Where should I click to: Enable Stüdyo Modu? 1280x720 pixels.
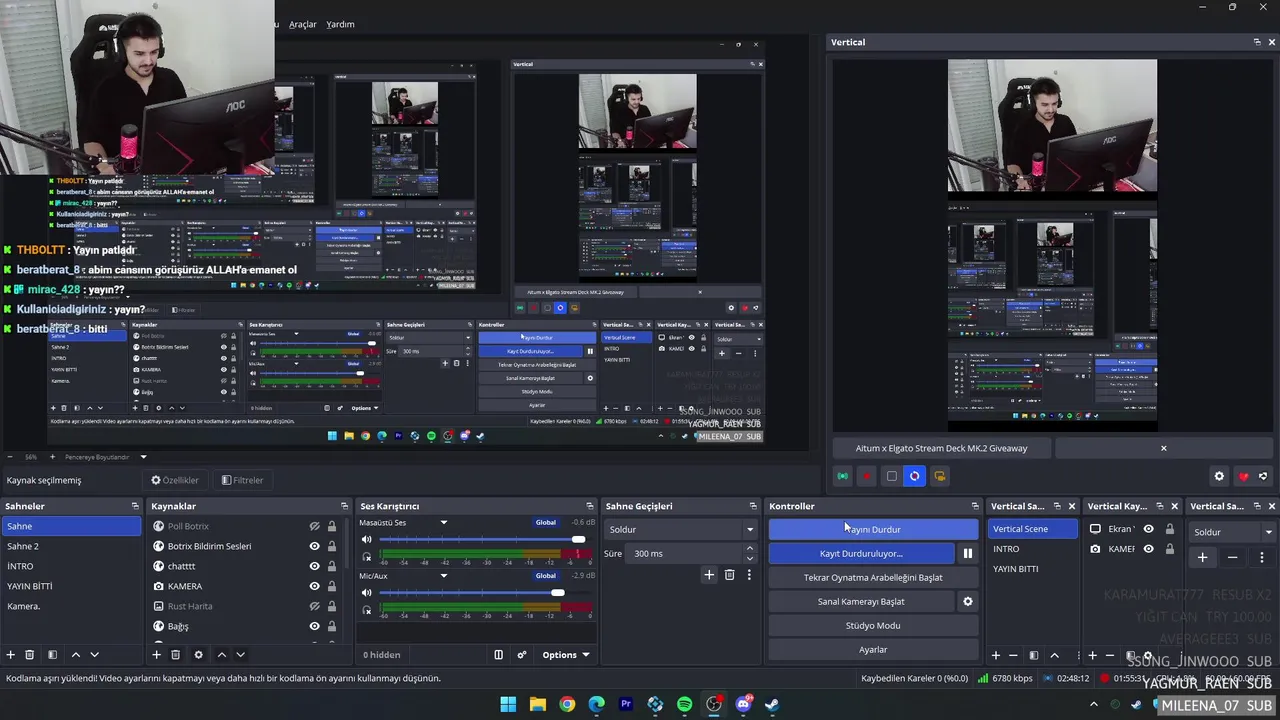point(873,625)
